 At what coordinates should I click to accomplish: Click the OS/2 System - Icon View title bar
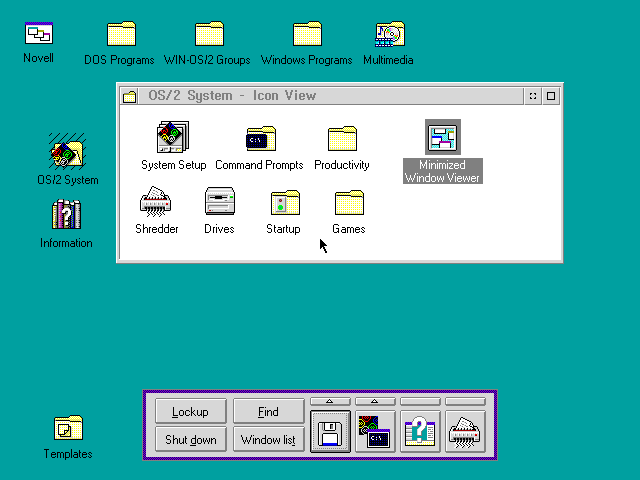[331, 96]
